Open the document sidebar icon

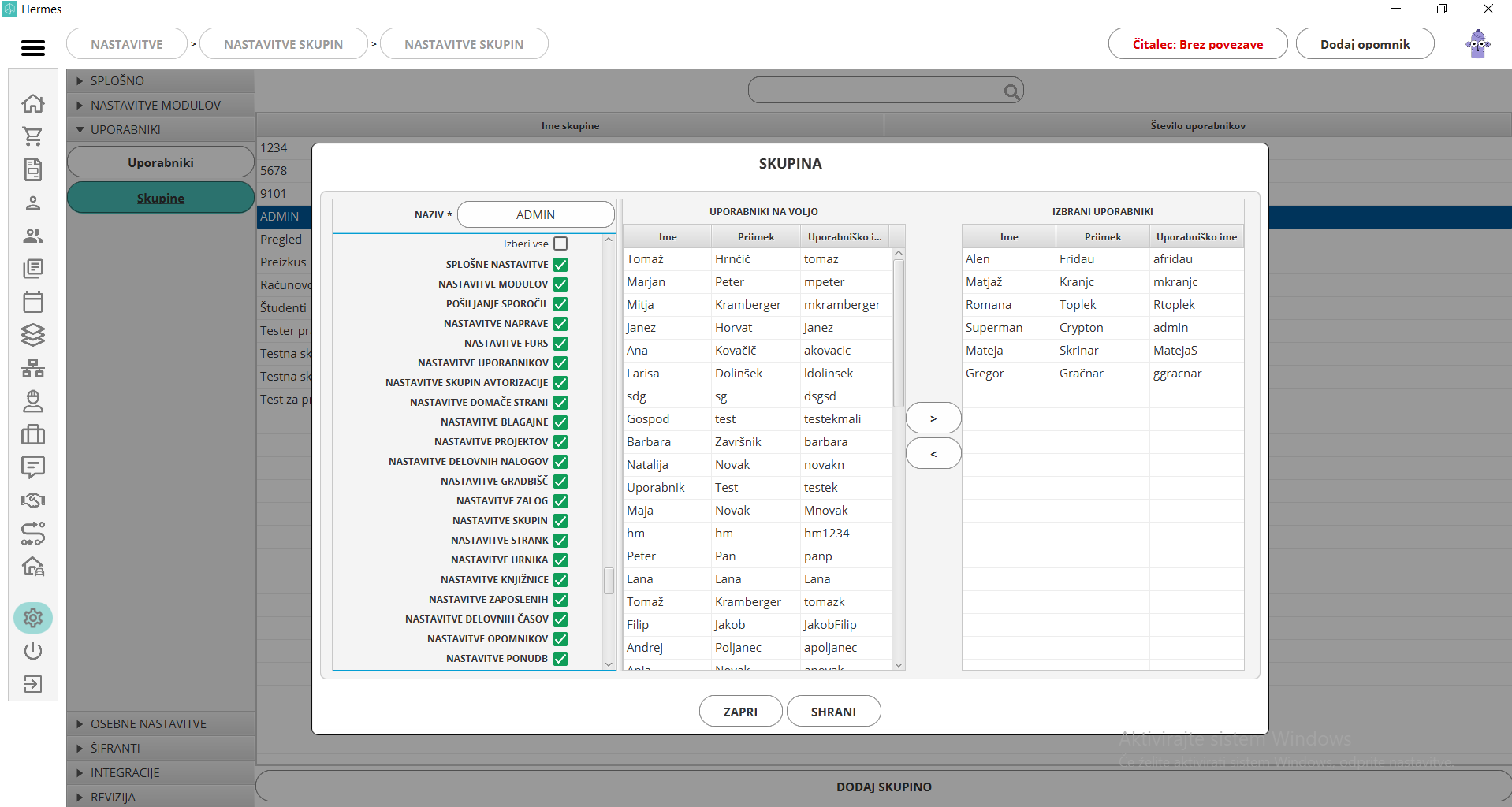point(33,169)
